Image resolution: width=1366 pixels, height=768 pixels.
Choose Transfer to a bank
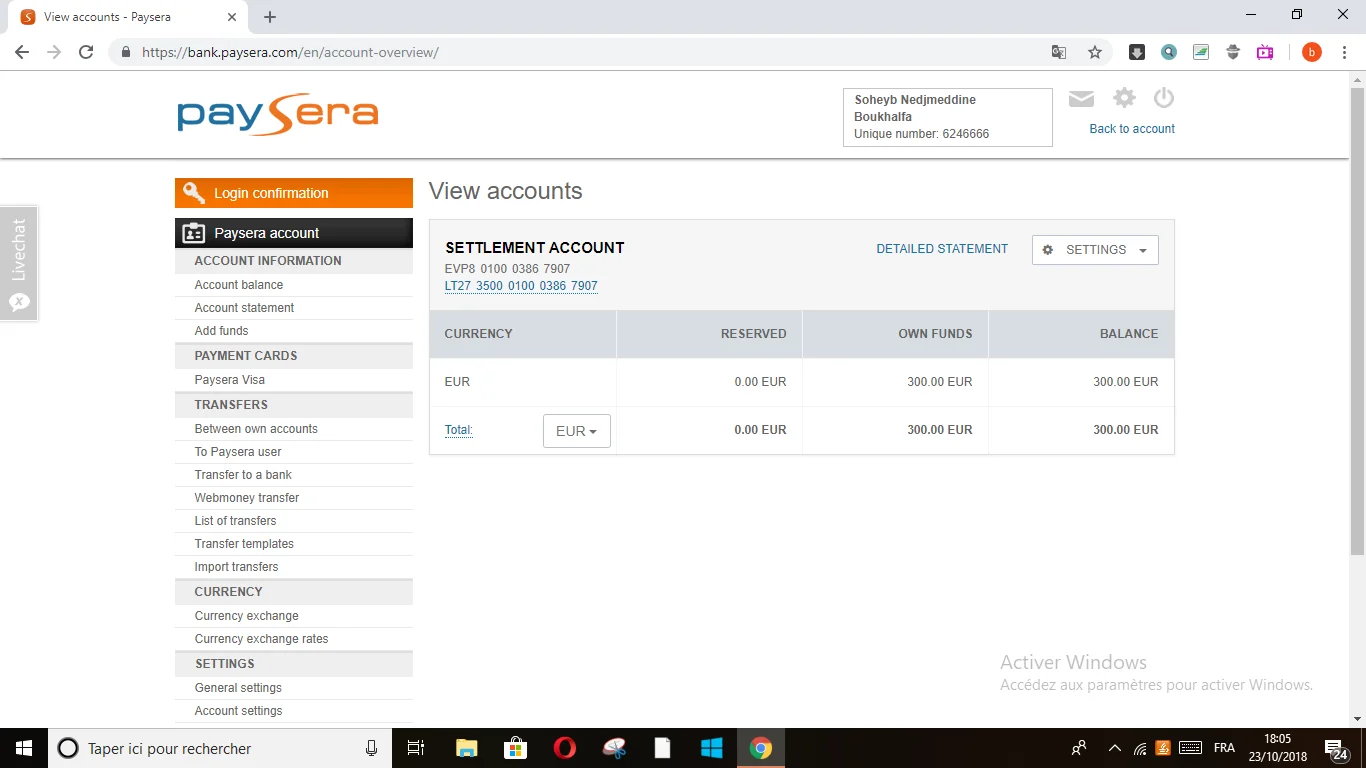(x=243, y=475)
